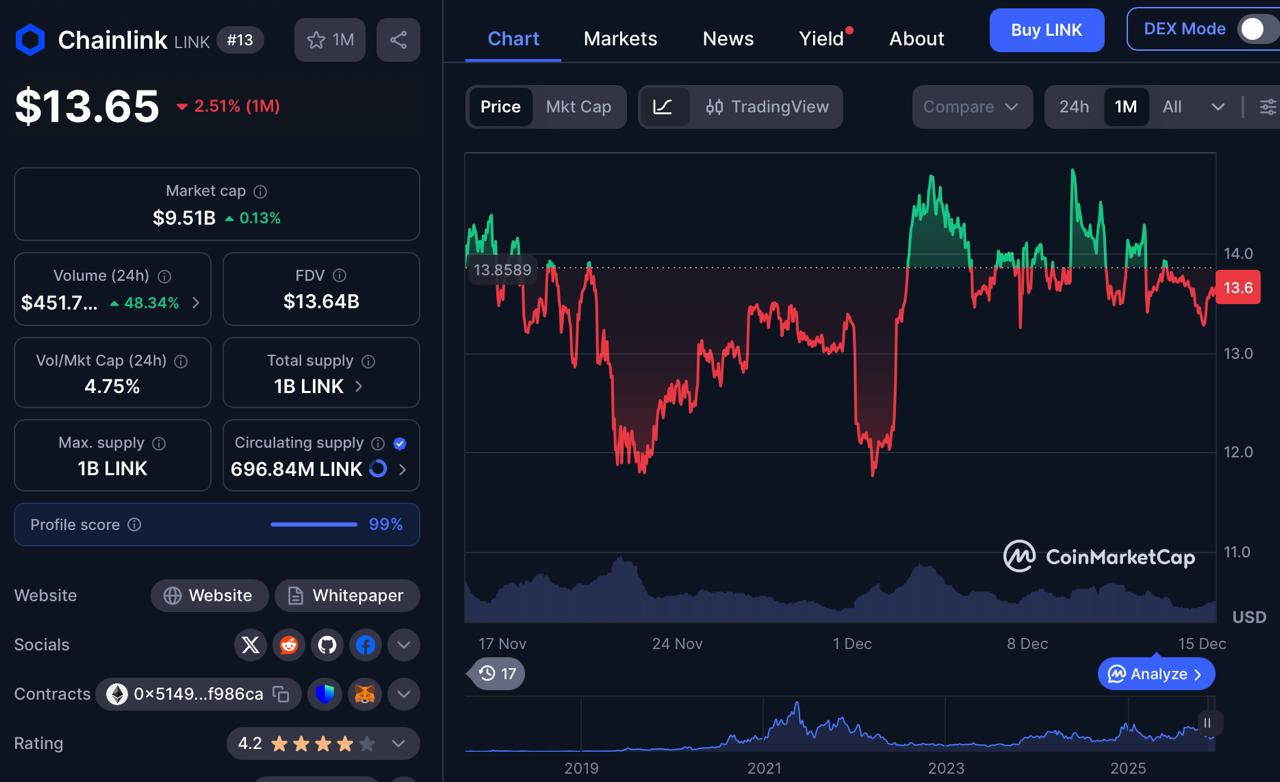Switch to the Markets tab

620,38
